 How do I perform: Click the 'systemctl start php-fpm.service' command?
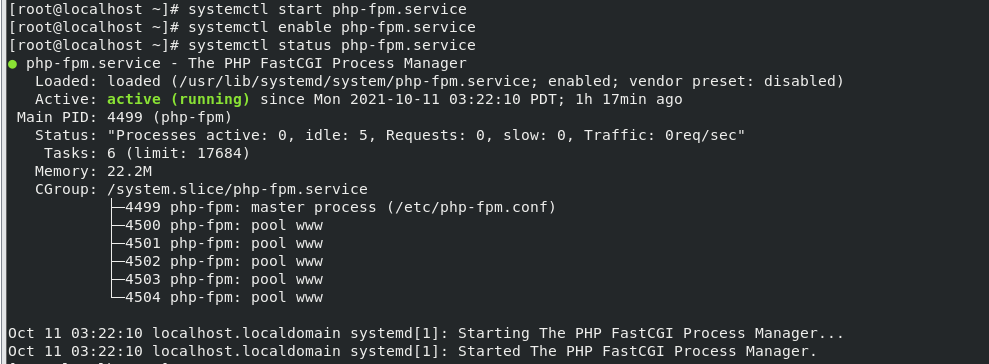click(x=327, y=9)
